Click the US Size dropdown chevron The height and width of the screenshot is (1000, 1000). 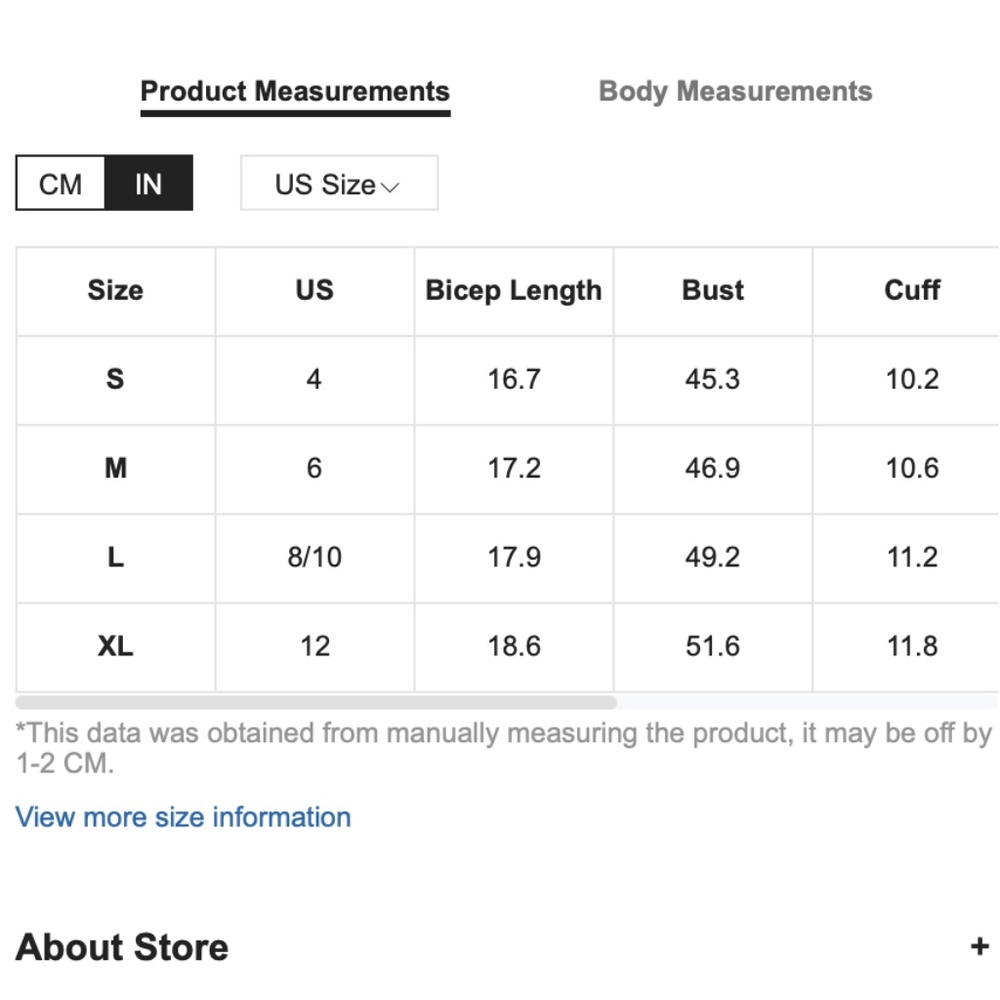[391, 187]
